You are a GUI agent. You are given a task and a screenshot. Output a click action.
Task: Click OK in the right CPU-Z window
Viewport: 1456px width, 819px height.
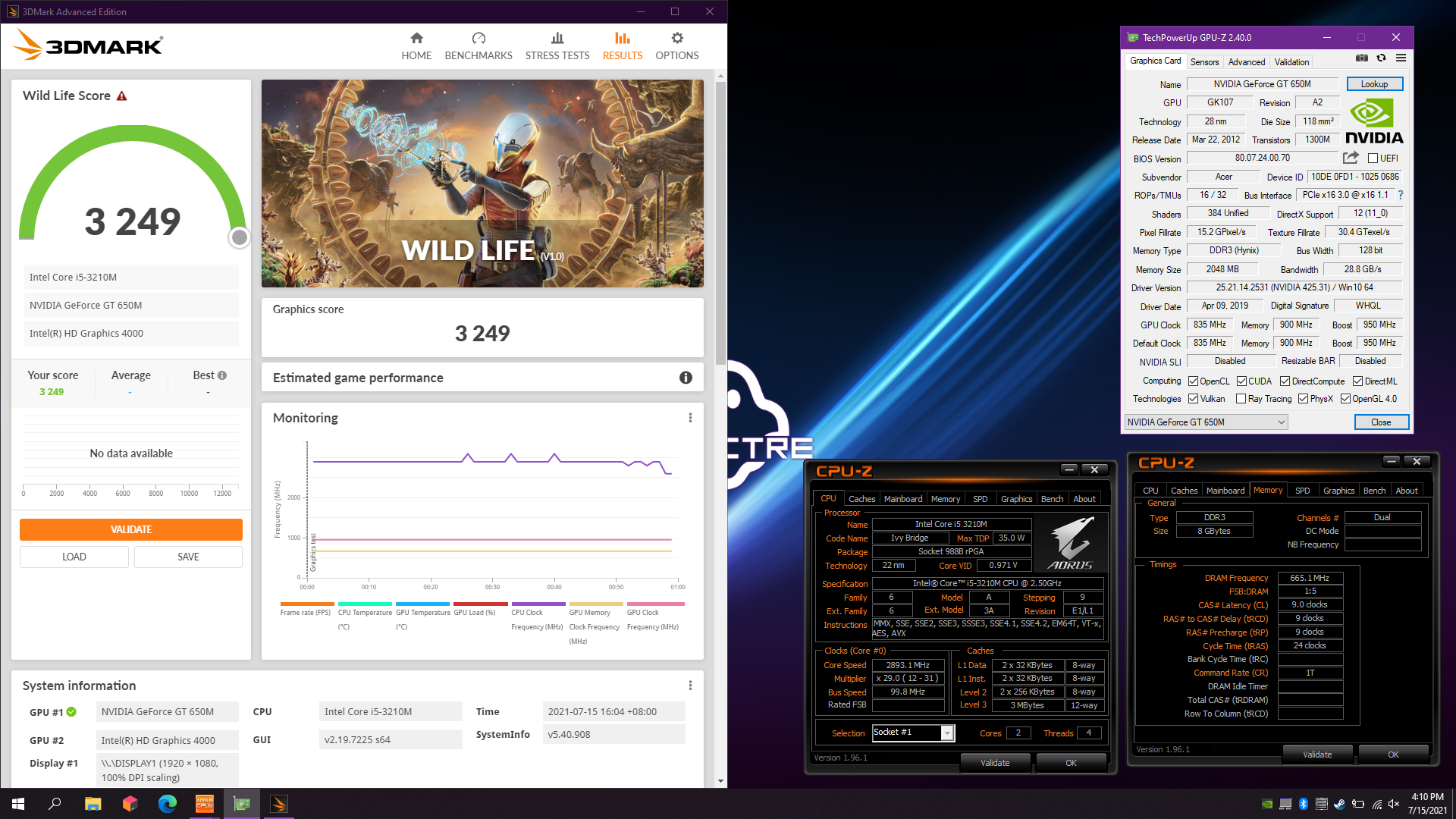click(1393, 755)
